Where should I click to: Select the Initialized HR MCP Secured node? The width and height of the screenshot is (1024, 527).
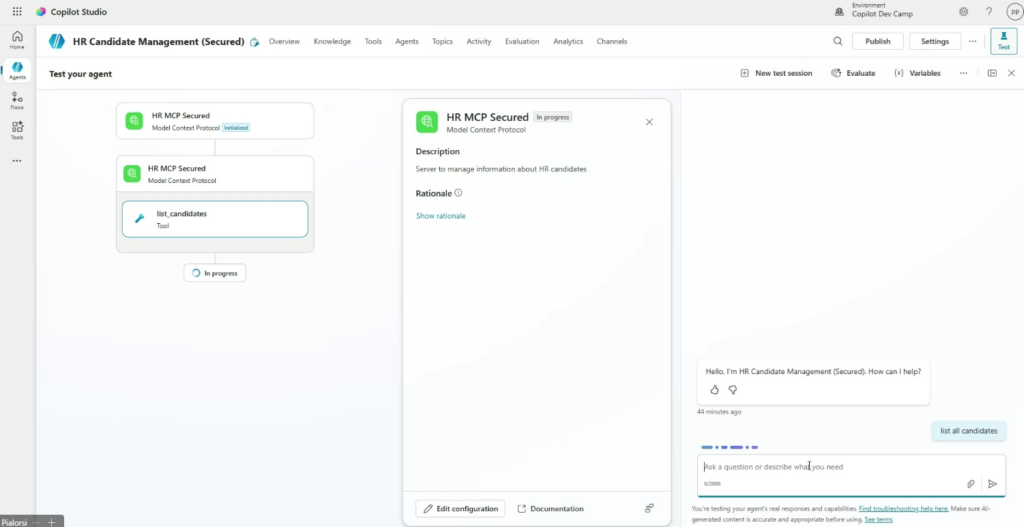[215, 121]
